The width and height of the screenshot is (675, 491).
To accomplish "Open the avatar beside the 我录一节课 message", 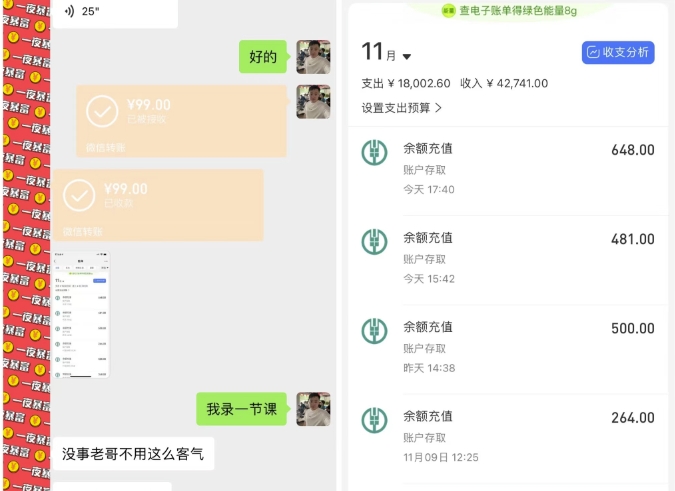I will 313,408.
